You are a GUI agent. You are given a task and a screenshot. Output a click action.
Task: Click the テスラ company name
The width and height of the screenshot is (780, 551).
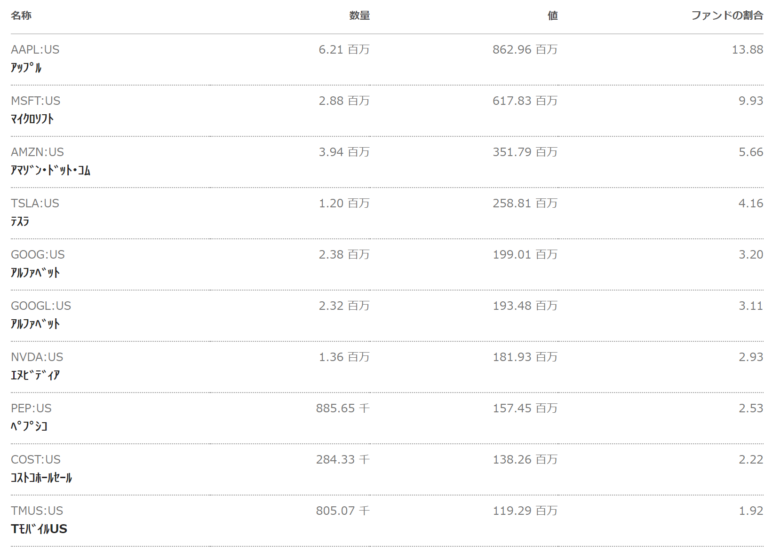(20, 221)
